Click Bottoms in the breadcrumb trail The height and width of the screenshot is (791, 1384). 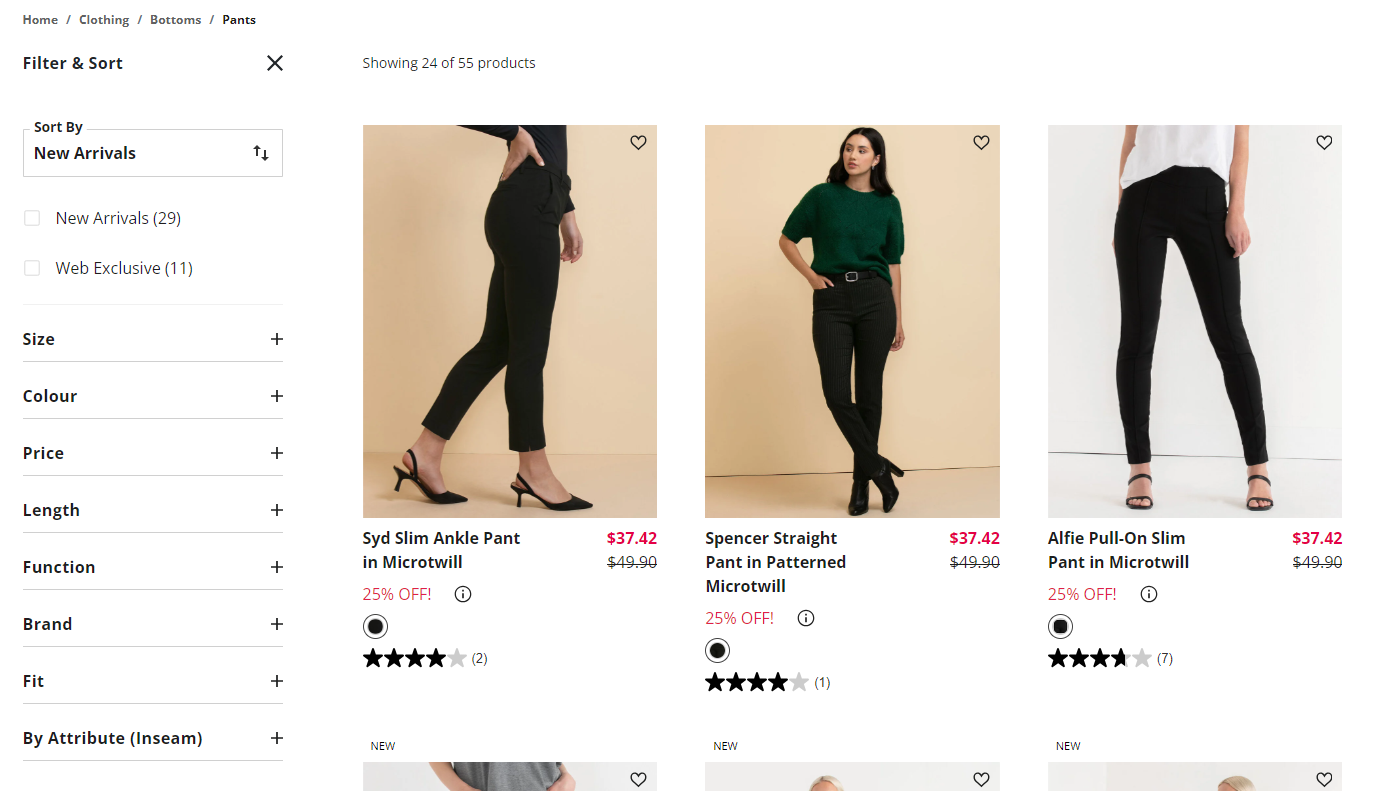click(x=175, y=19)
